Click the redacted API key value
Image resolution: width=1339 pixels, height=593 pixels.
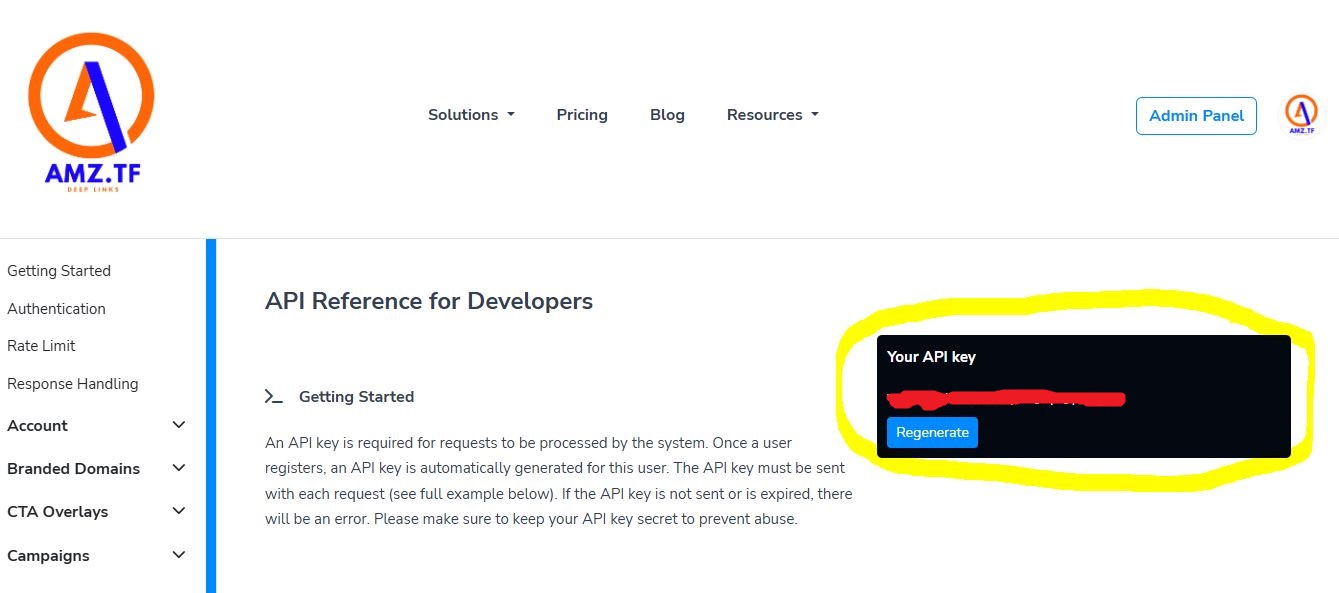[x=1005, y=399]
